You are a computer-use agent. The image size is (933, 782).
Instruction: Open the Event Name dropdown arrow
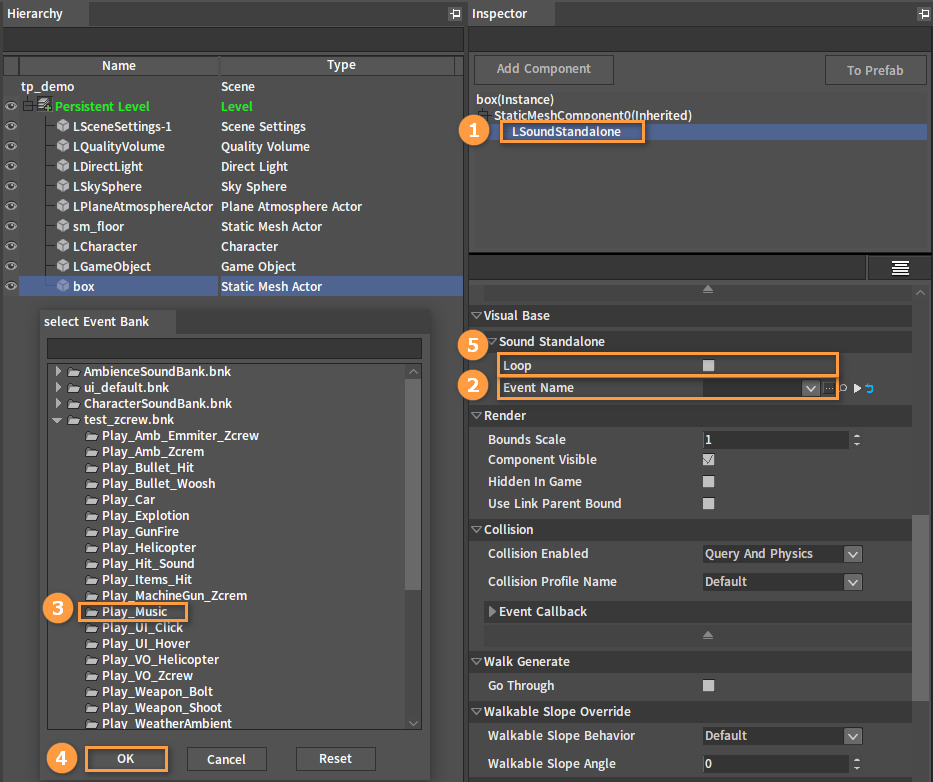pos(810,388)
